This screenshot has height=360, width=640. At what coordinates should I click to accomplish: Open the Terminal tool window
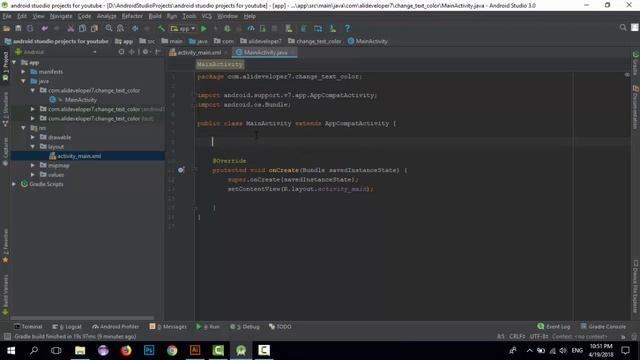(28, 327)
